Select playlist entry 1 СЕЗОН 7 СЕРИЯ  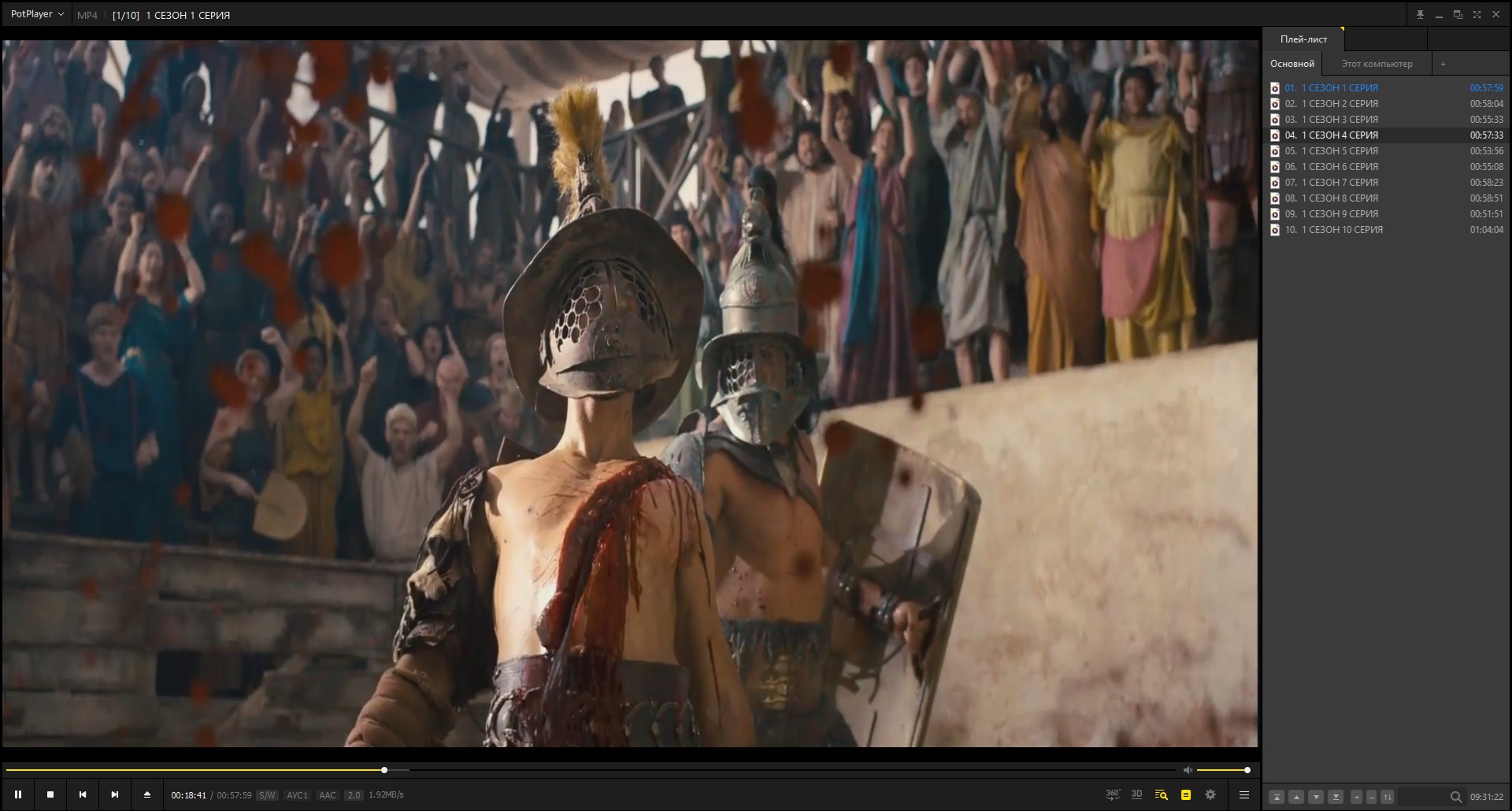[1386, 183]
